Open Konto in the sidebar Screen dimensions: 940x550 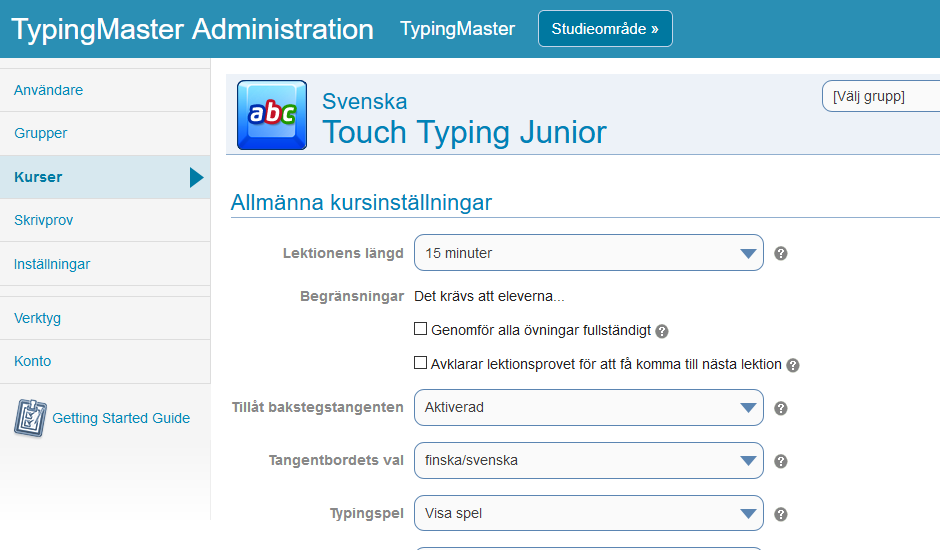click(x=105, y=361)
